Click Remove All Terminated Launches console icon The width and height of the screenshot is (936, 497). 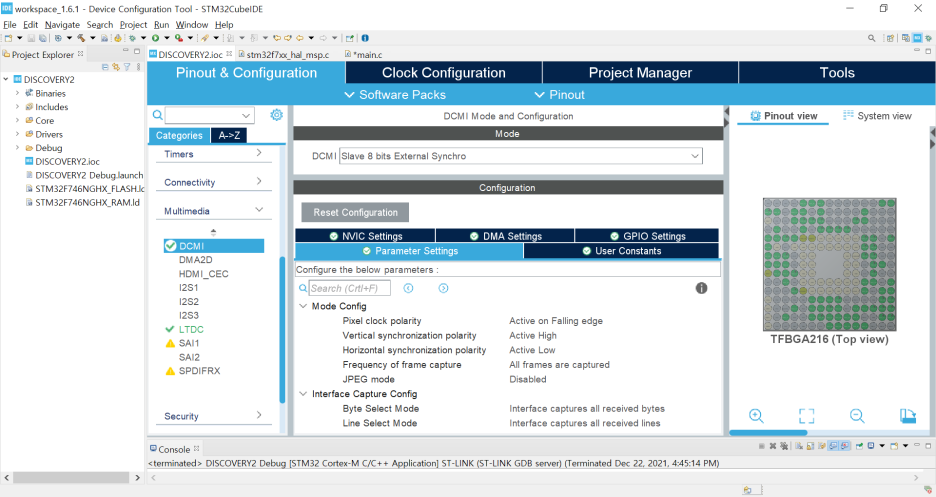[784, 446]
